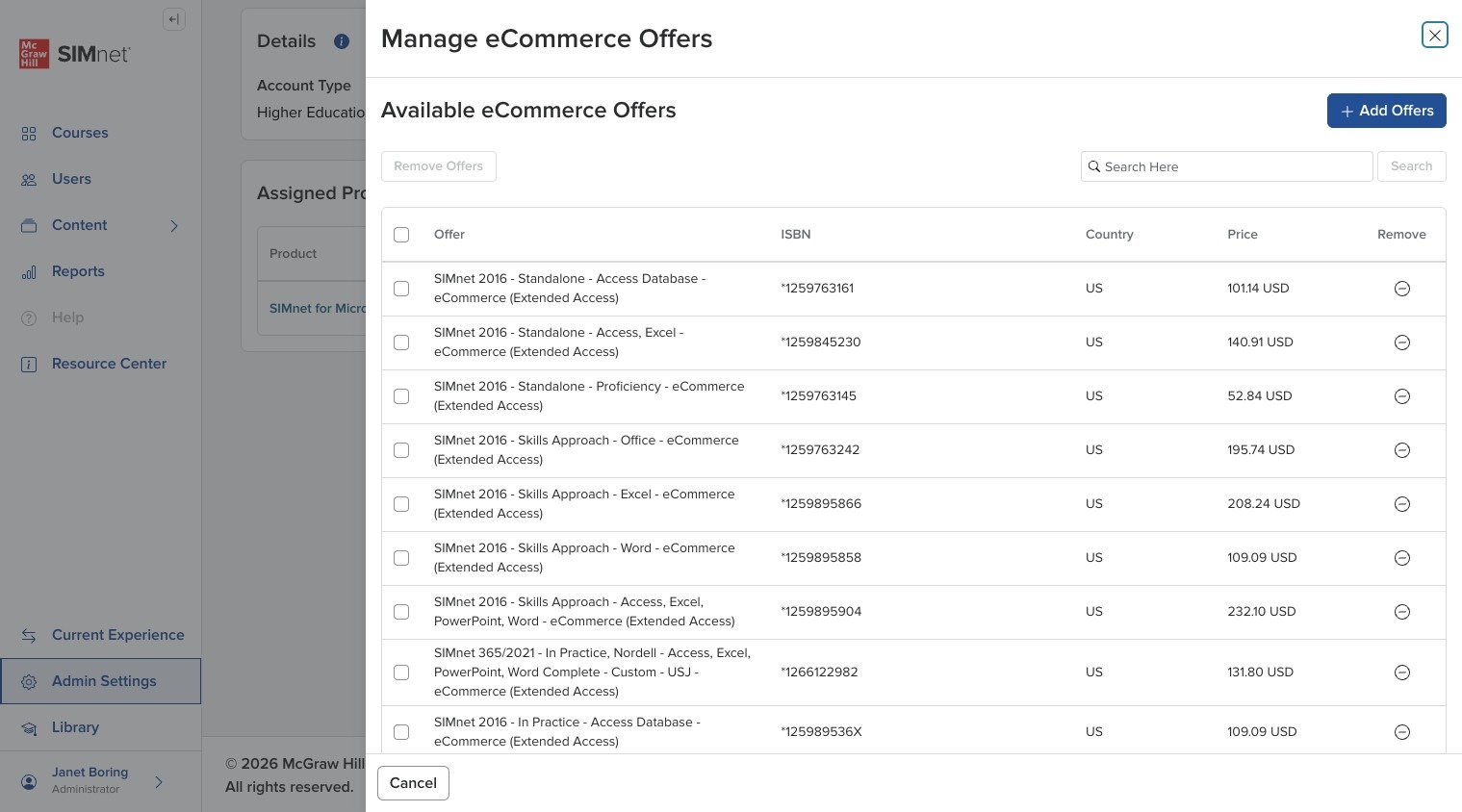Click the Admin Settings gear icon
Image resolution: width=1462 pixels, height=812 pixels.
tap(29, 682)
